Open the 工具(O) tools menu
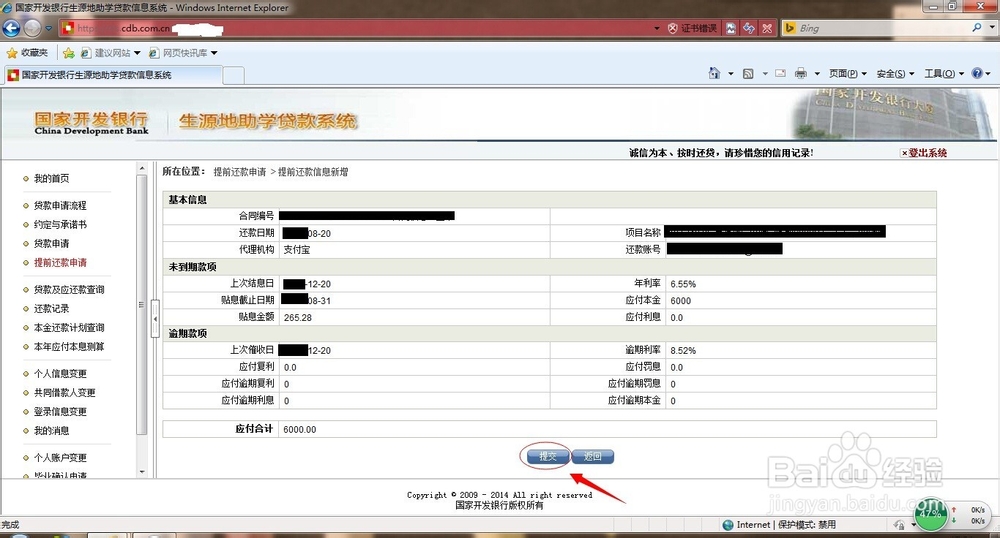 945,74
